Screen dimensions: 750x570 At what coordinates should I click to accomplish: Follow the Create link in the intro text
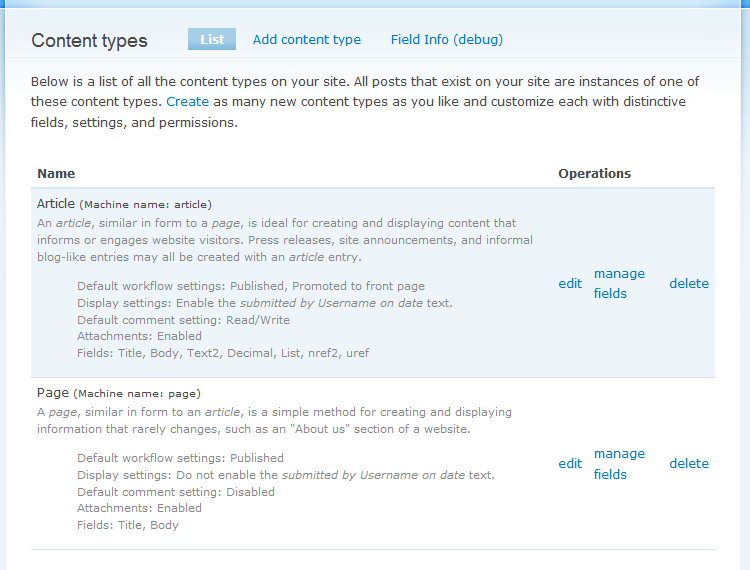pos(188,102)
